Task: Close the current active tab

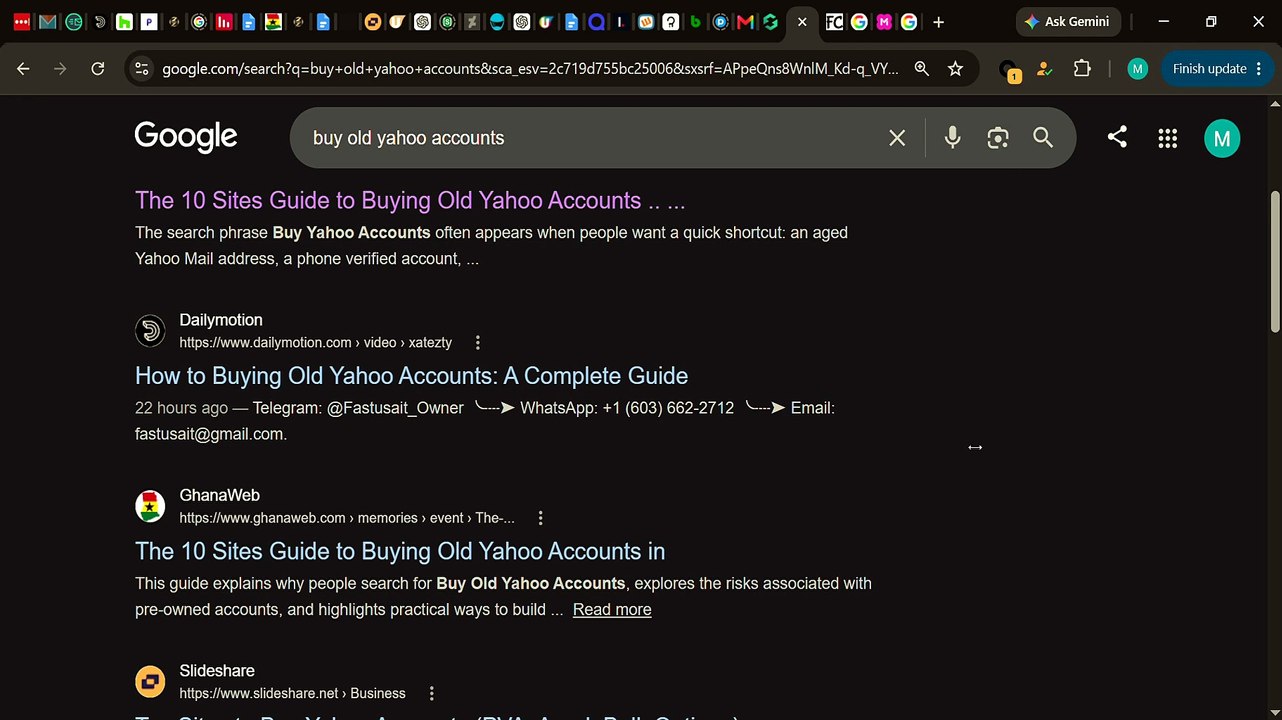Action: click(802, 22)
